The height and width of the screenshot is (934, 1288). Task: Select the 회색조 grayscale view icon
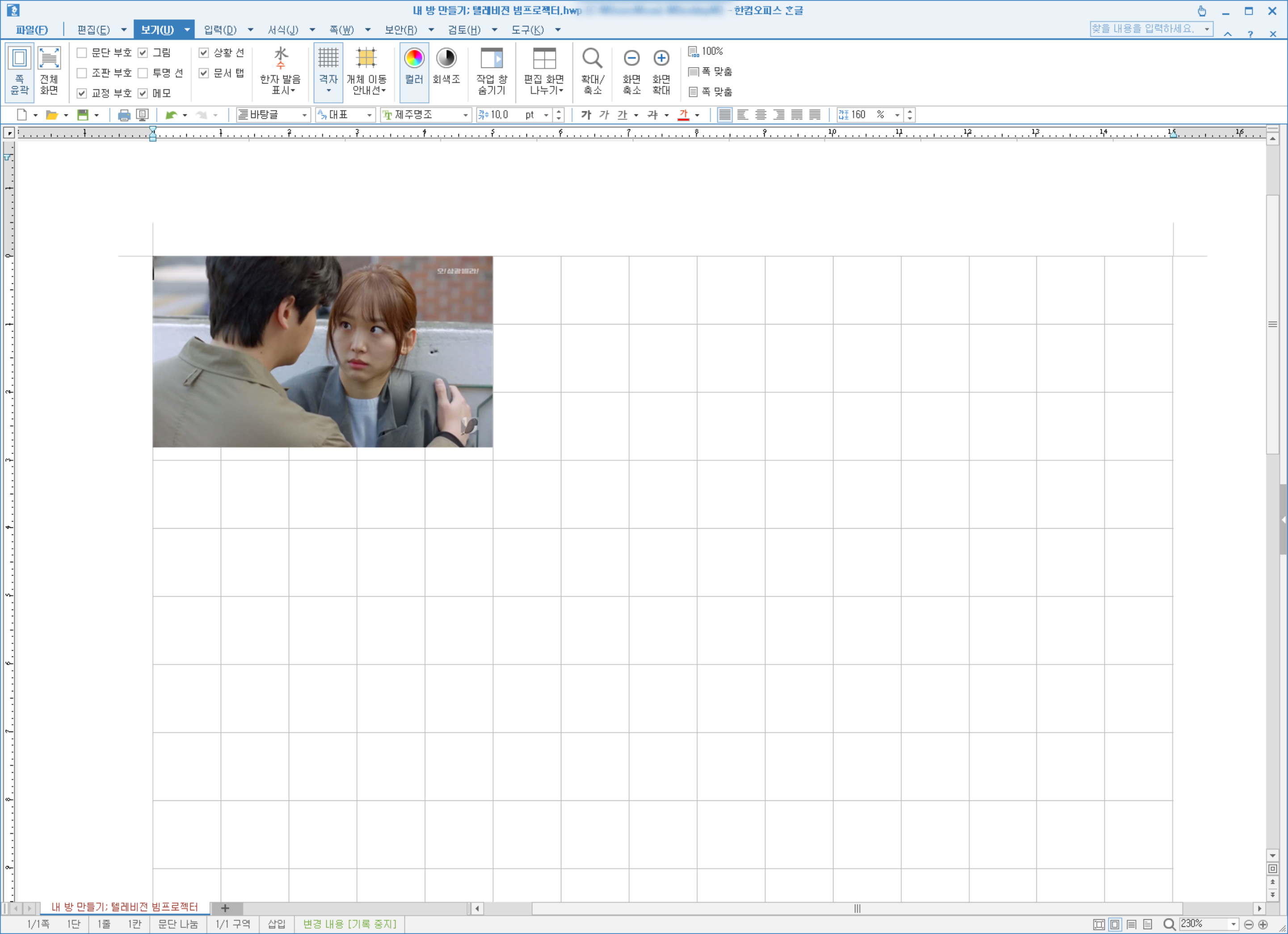click(x=446, y=59)
